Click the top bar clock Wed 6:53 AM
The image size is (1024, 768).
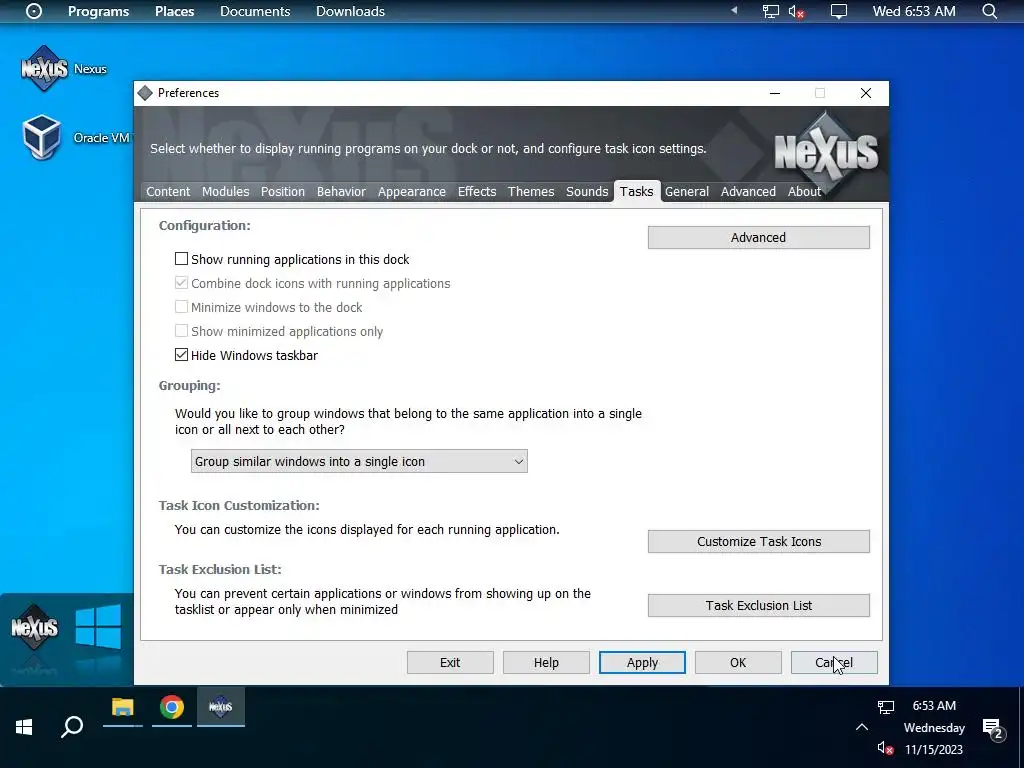pos(914,11)
